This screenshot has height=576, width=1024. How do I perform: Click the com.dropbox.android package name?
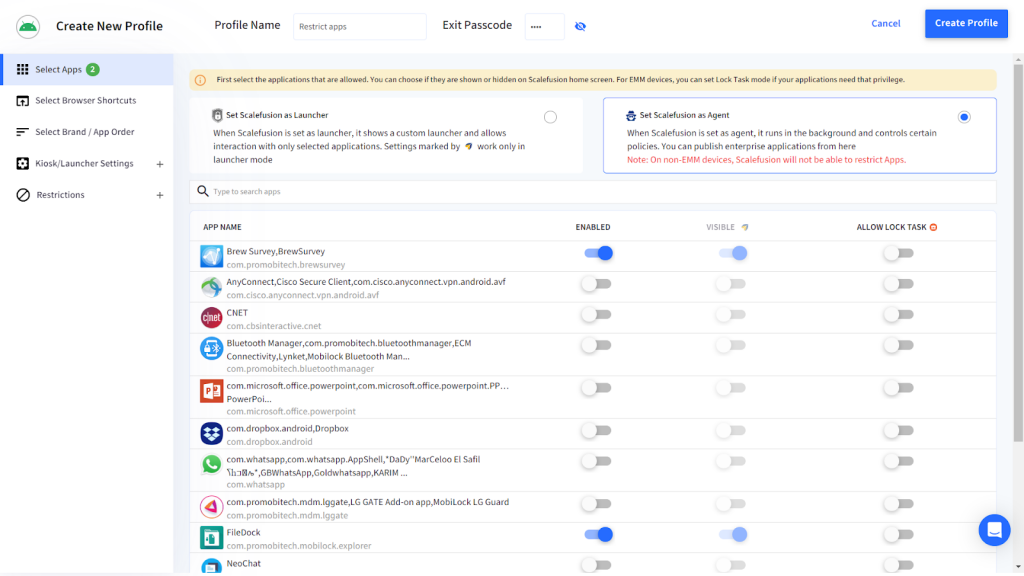269,442
